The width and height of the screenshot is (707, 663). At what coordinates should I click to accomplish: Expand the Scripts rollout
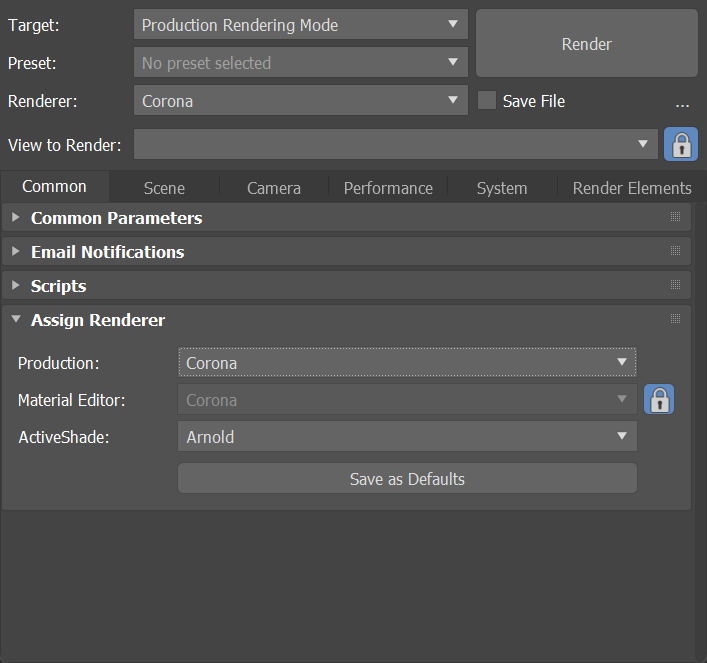coord(58,286)
